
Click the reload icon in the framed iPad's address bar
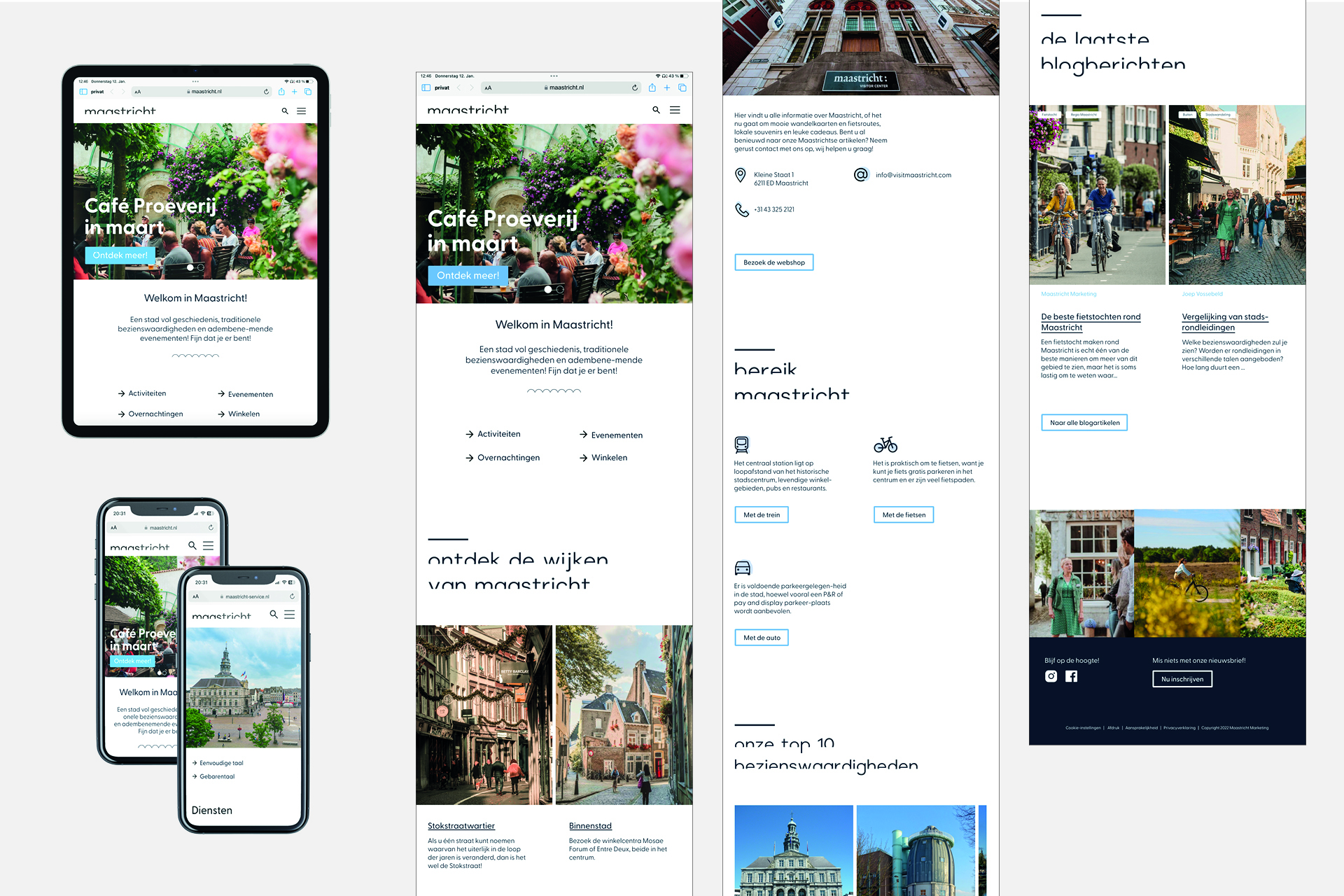(x=266, y=92)
